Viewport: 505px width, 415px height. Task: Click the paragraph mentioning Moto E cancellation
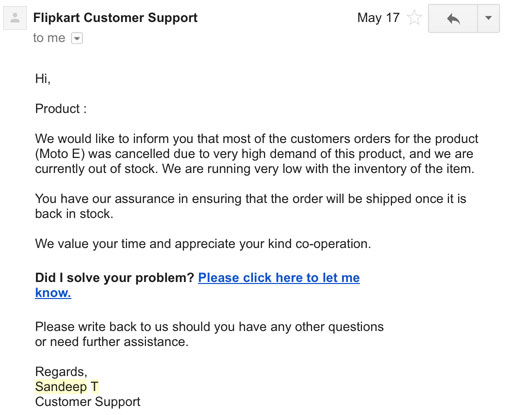(257, 154)
